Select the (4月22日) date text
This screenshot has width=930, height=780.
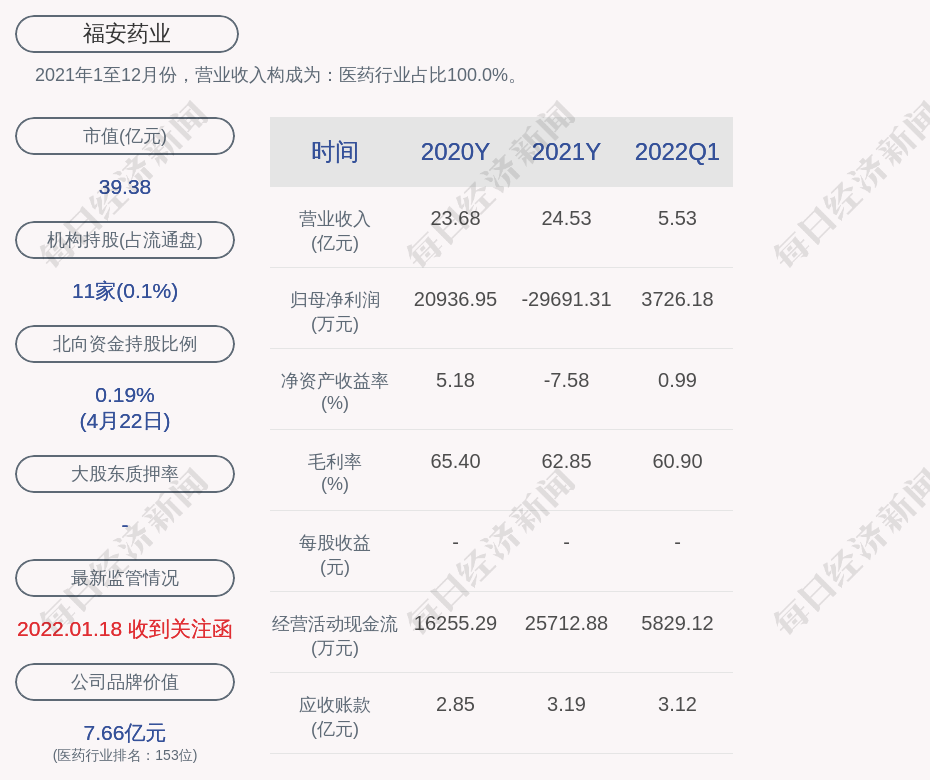coord(125,421)
